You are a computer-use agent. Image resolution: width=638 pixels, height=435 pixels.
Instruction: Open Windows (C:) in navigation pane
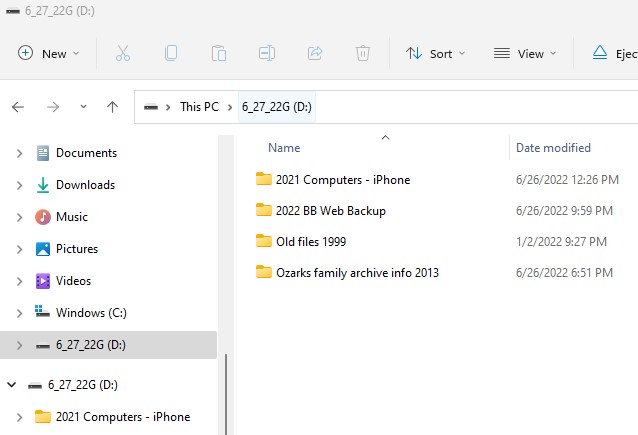coord(91,313)
